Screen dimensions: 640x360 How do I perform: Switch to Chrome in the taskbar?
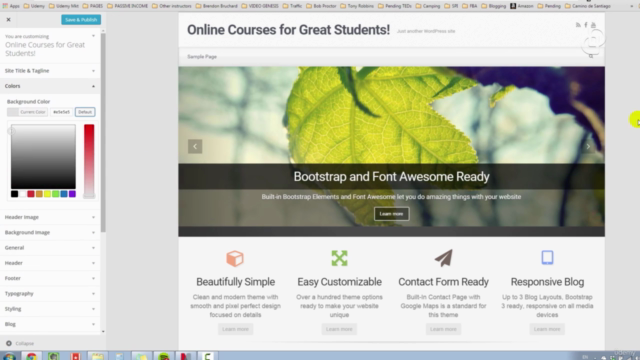coord(32,356)
